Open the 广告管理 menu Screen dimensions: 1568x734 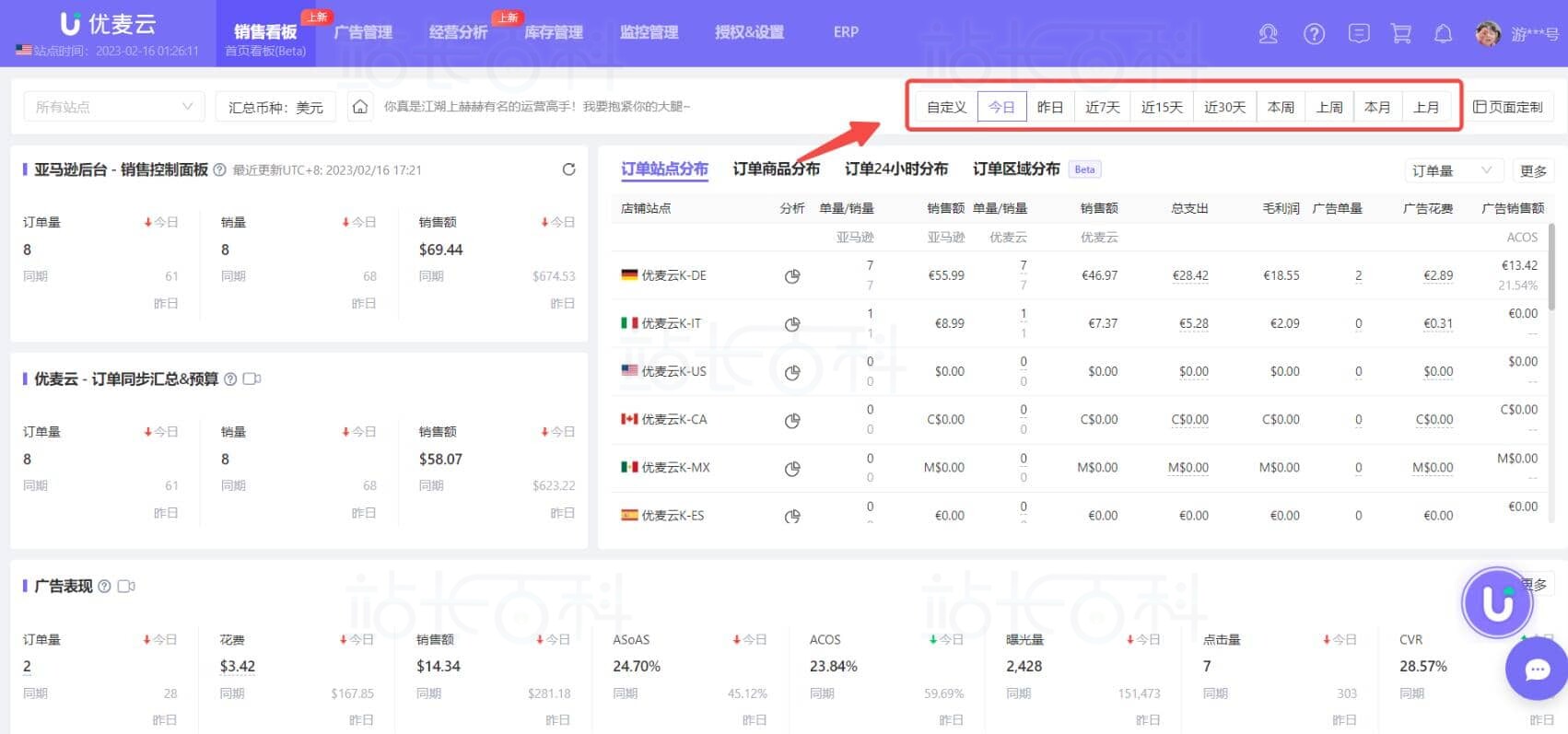pos(363,32)
